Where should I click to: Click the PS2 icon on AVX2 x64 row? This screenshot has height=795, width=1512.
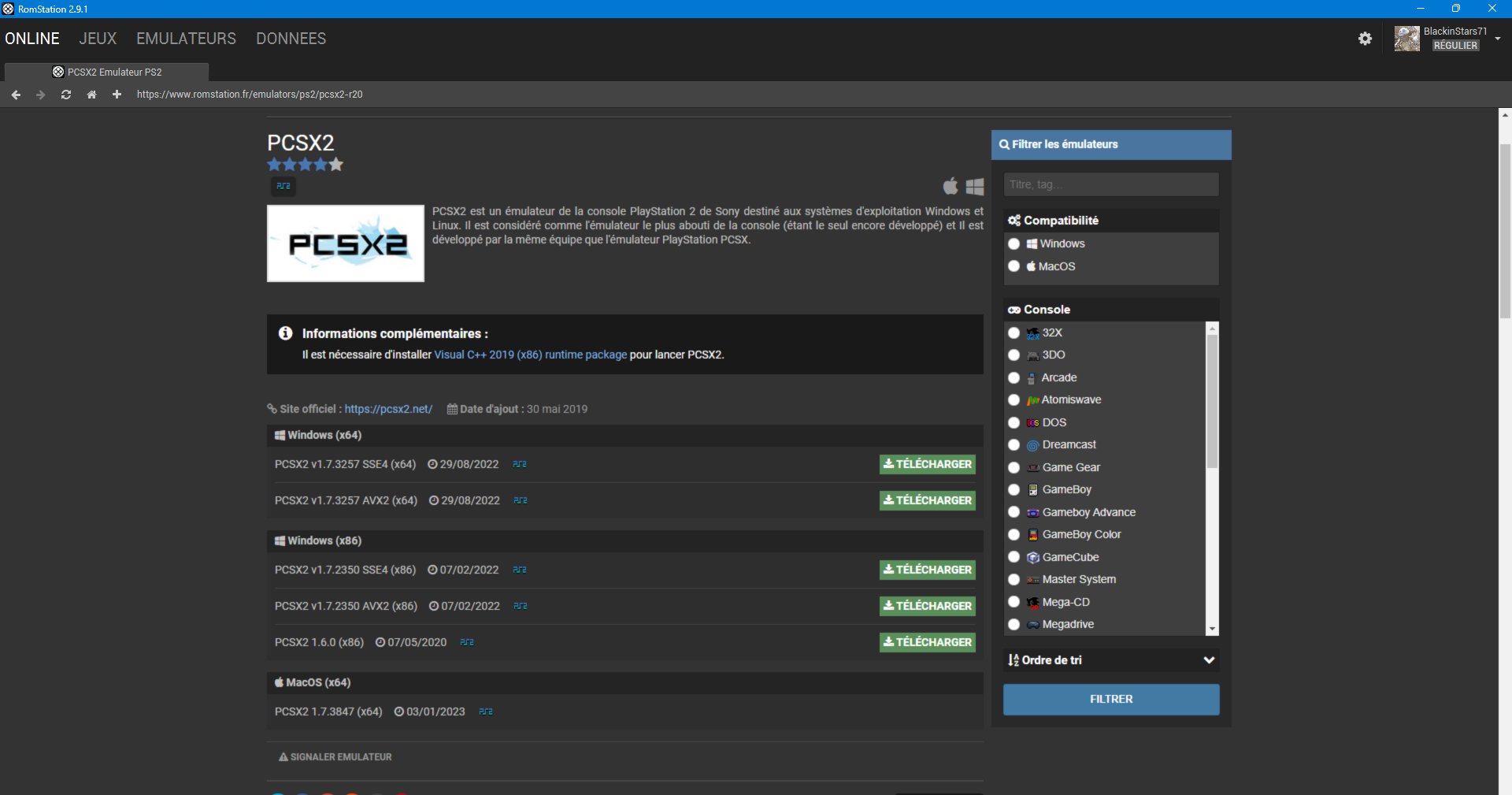[x=521, y=500]
